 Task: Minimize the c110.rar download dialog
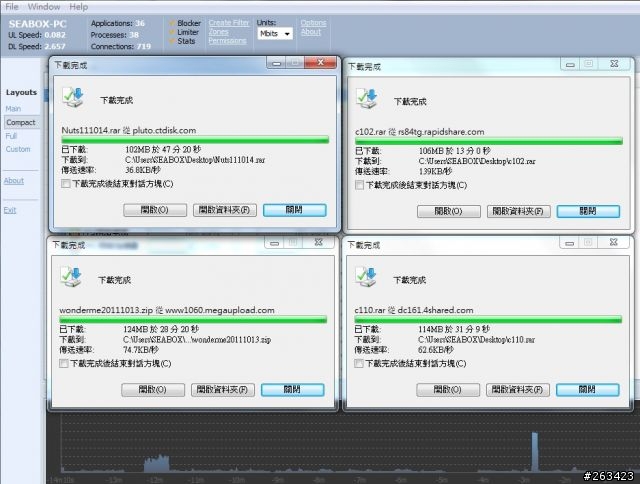(569, 243)
